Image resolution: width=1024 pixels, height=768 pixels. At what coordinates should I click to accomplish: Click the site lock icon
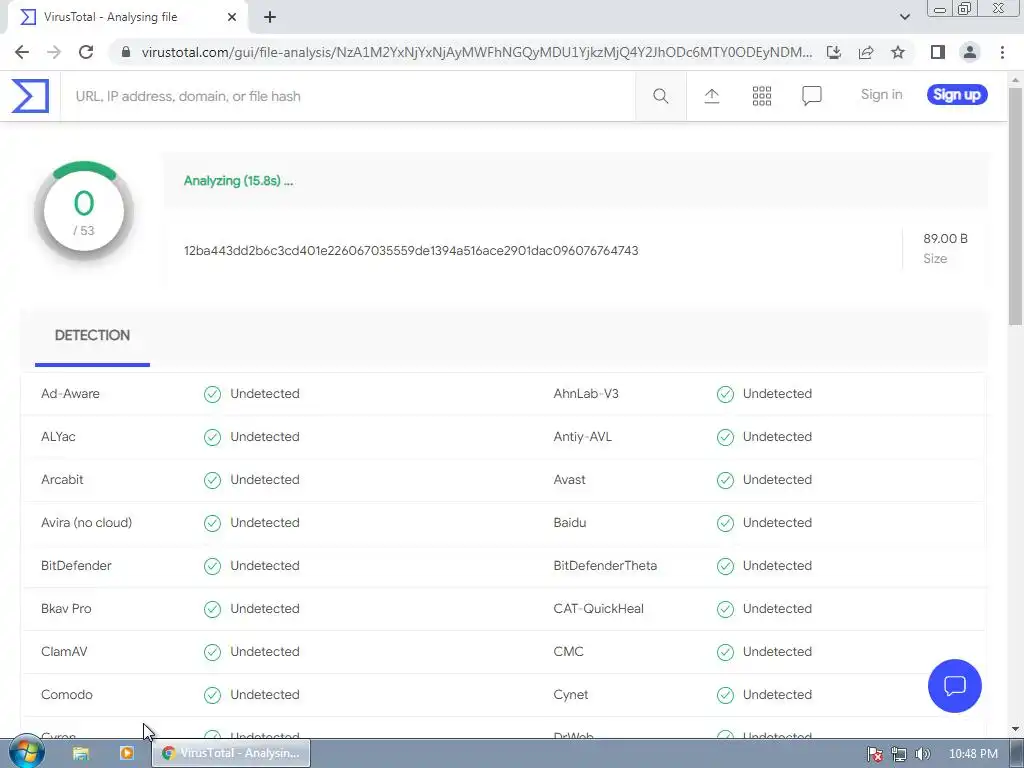coord(126,52)
